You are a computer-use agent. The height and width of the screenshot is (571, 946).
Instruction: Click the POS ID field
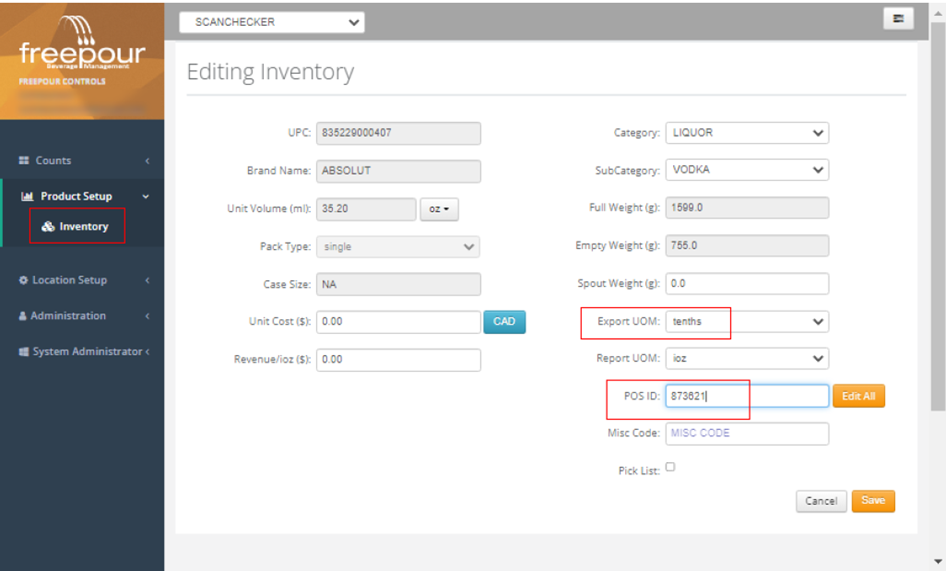click(x=747, y=396)
